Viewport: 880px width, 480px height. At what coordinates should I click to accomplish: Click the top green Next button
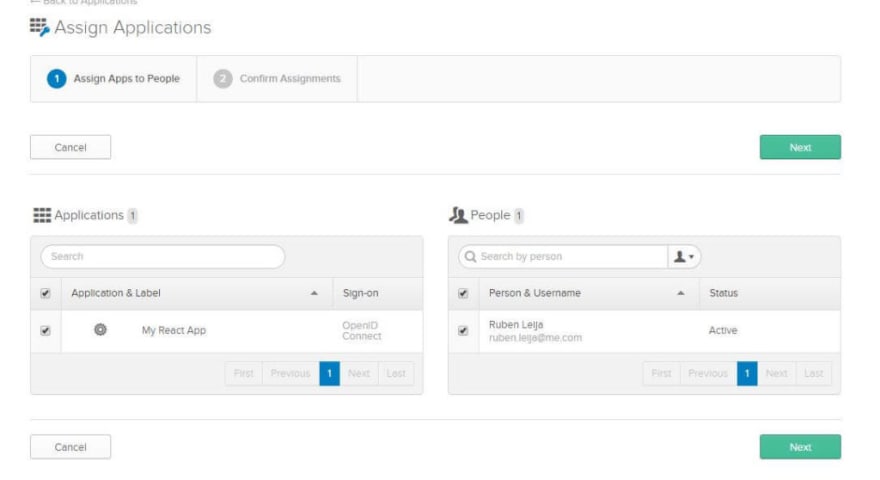tap(800, 147)
